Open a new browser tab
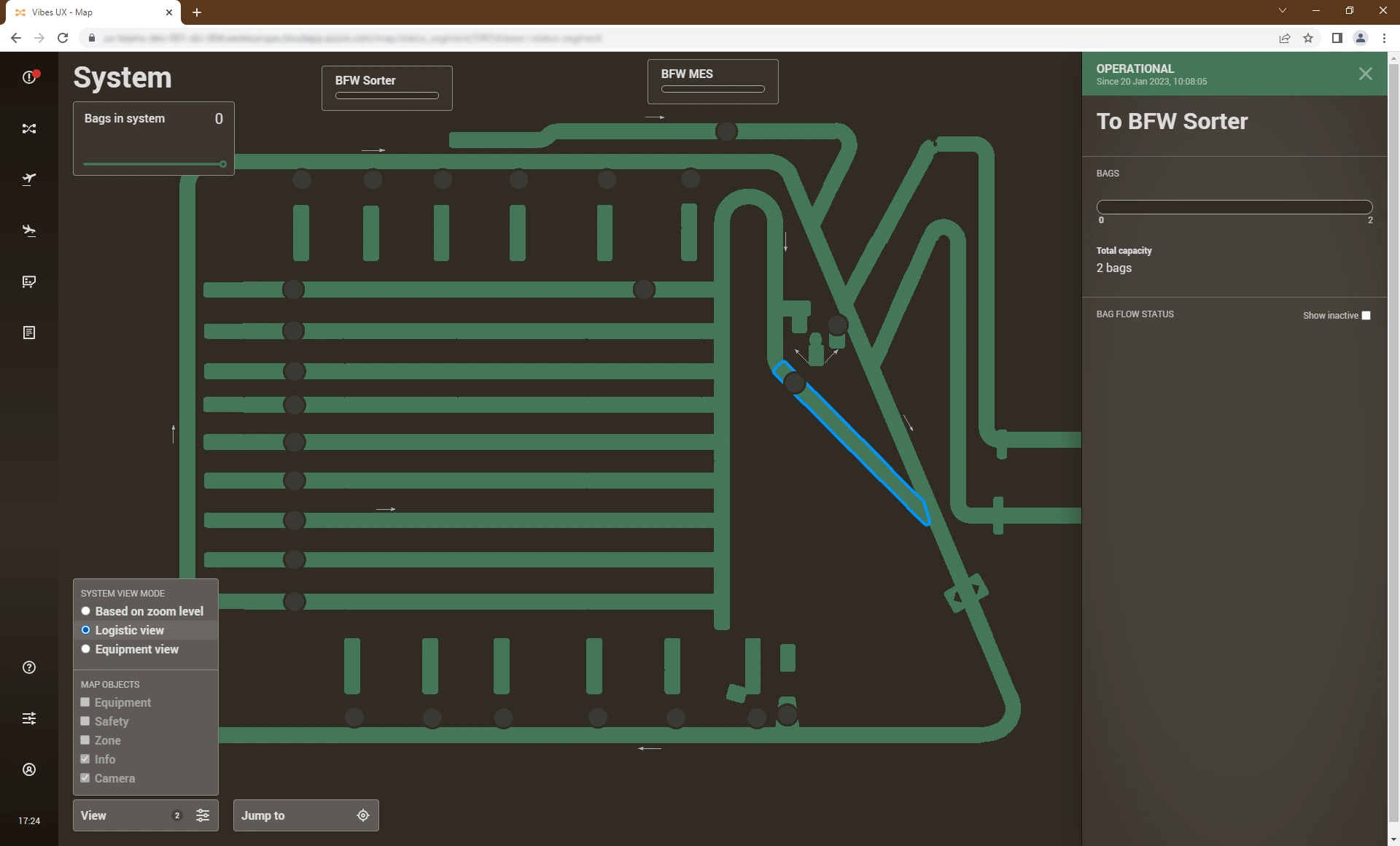 197,12
